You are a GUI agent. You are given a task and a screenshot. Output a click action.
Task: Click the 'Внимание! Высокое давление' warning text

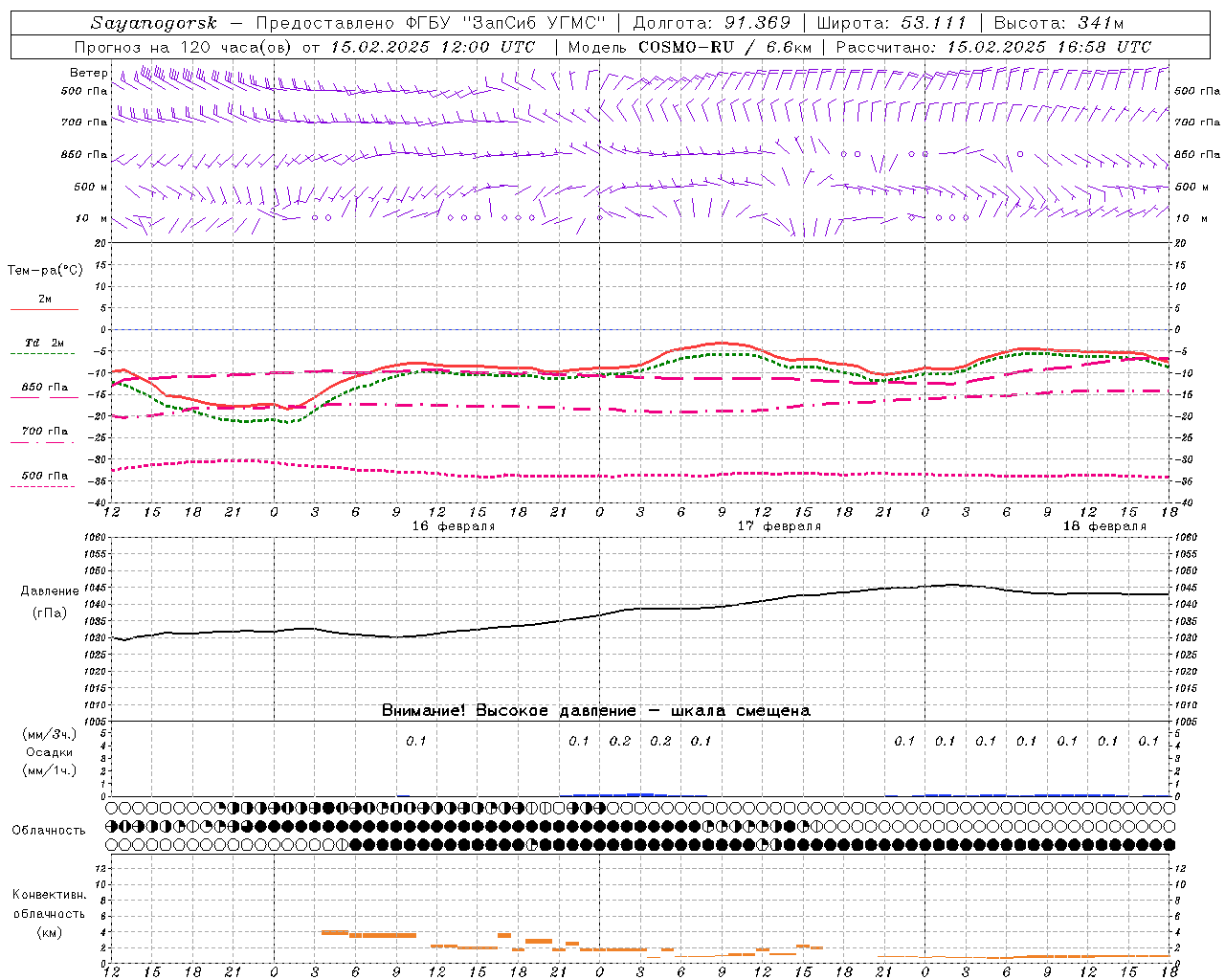coord(509,711)
